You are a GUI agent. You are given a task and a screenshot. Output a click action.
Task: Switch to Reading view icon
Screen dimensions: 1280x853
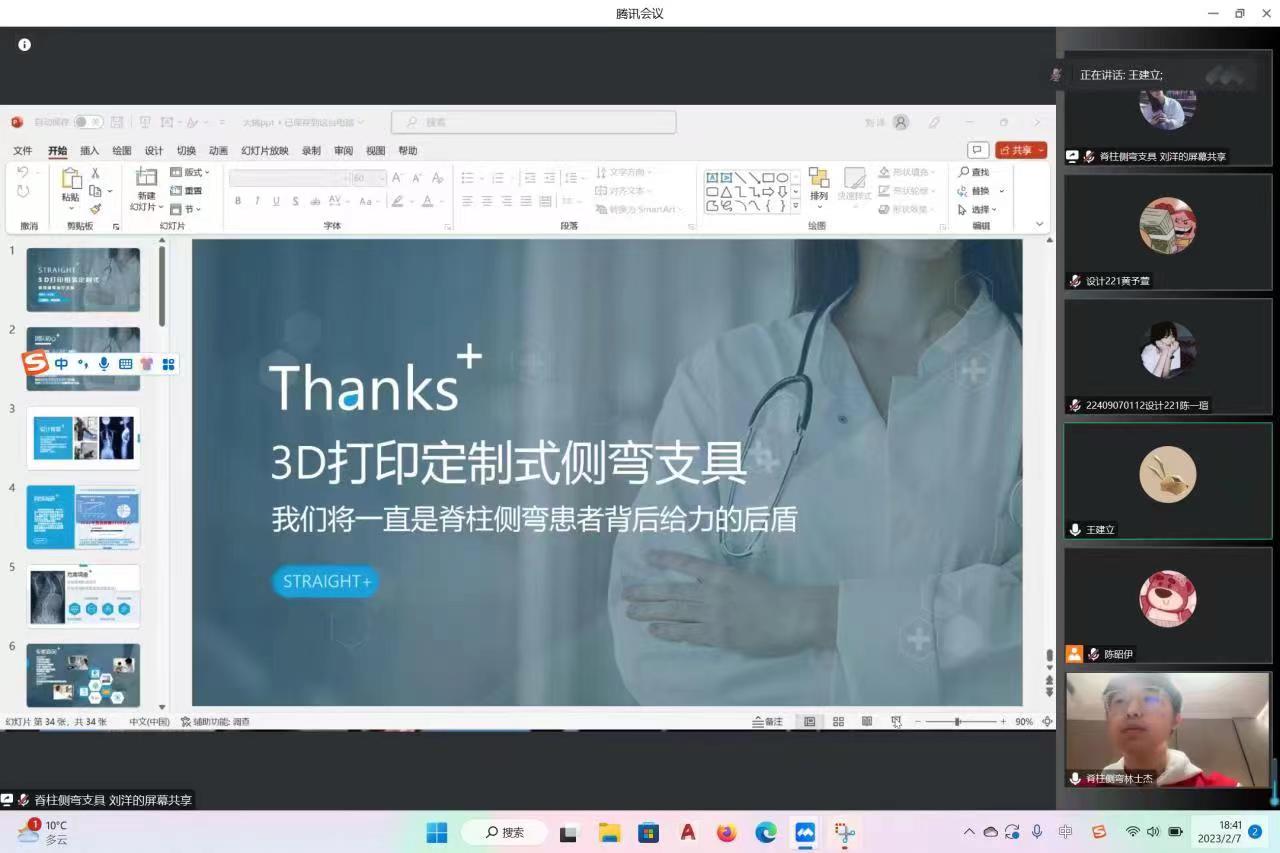[x=867, y=721]
